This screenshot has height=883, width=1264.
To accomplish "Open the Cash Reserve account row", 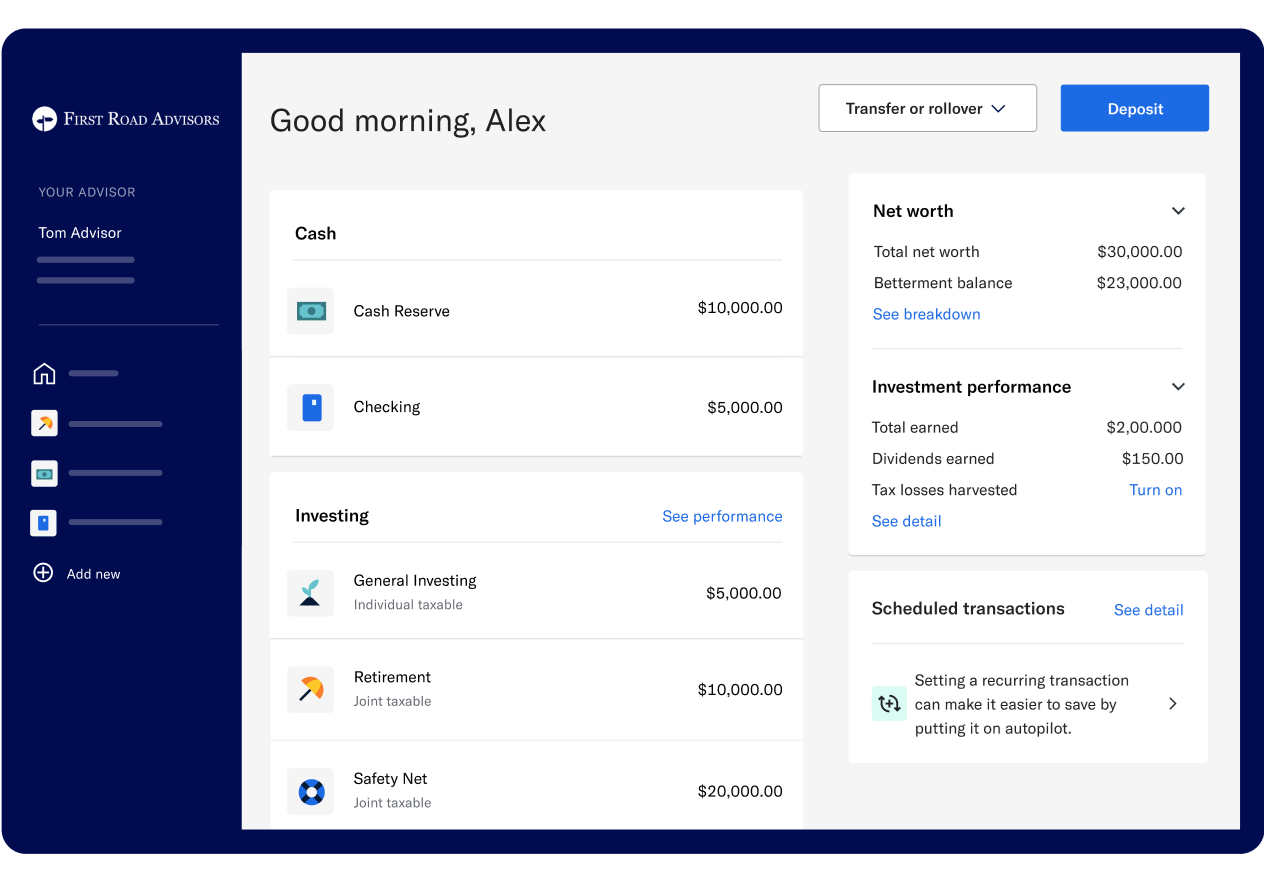I will point(536,310).
